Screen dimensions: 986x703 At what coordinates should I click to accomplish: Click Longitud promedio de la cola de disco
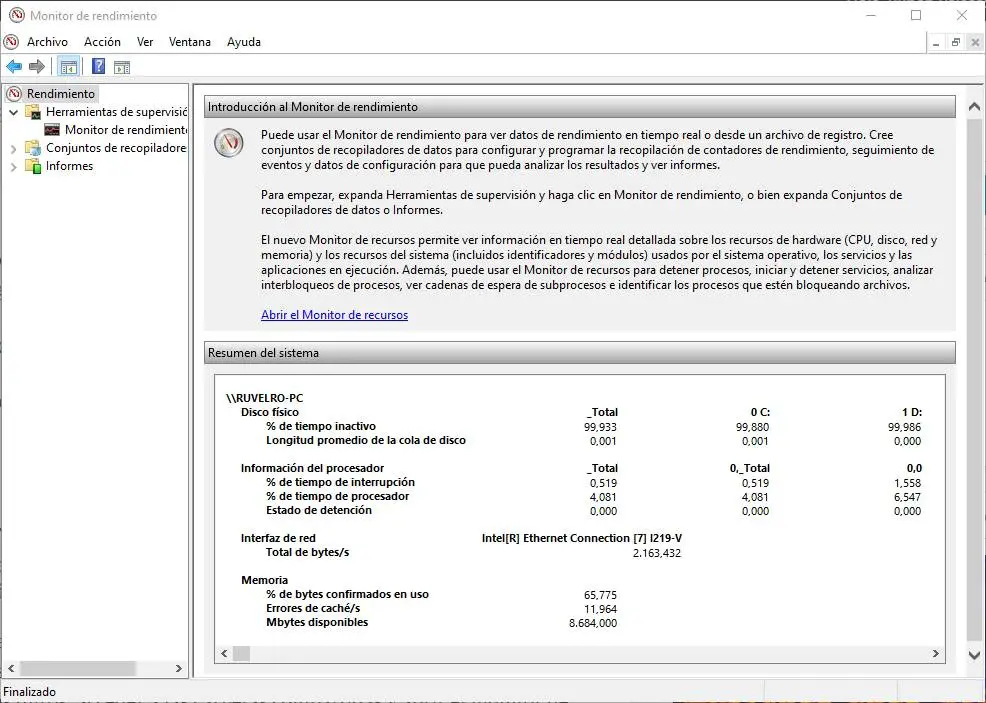point(366,440)
